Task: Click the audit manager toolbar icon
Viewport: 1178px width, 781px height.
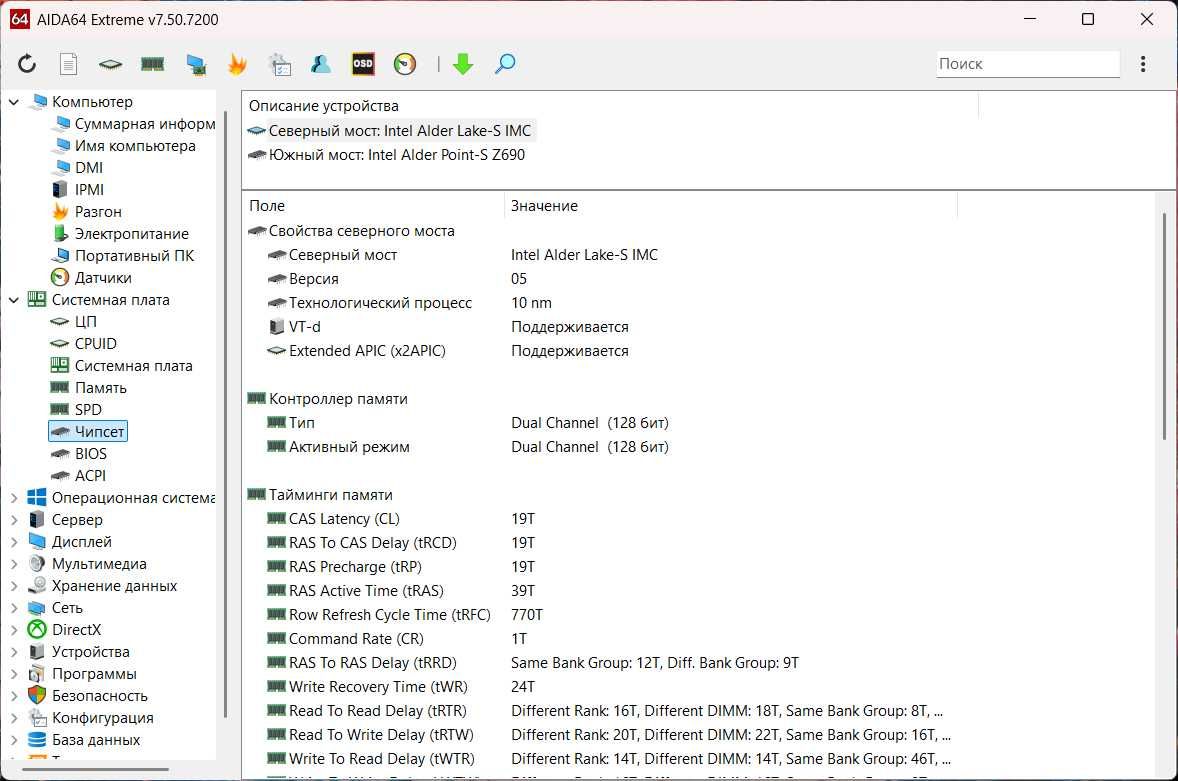Action: [279, 65]
